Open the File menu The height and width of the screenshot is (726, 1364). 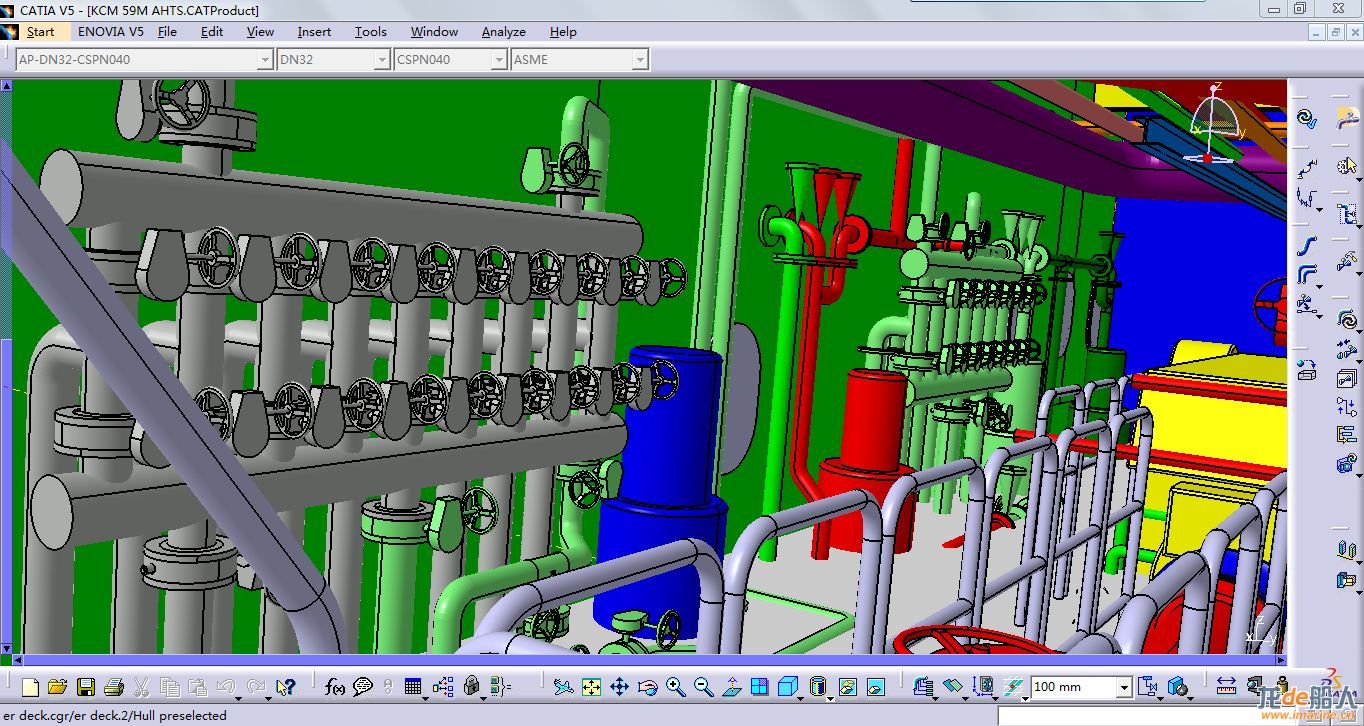click(167, 31)
